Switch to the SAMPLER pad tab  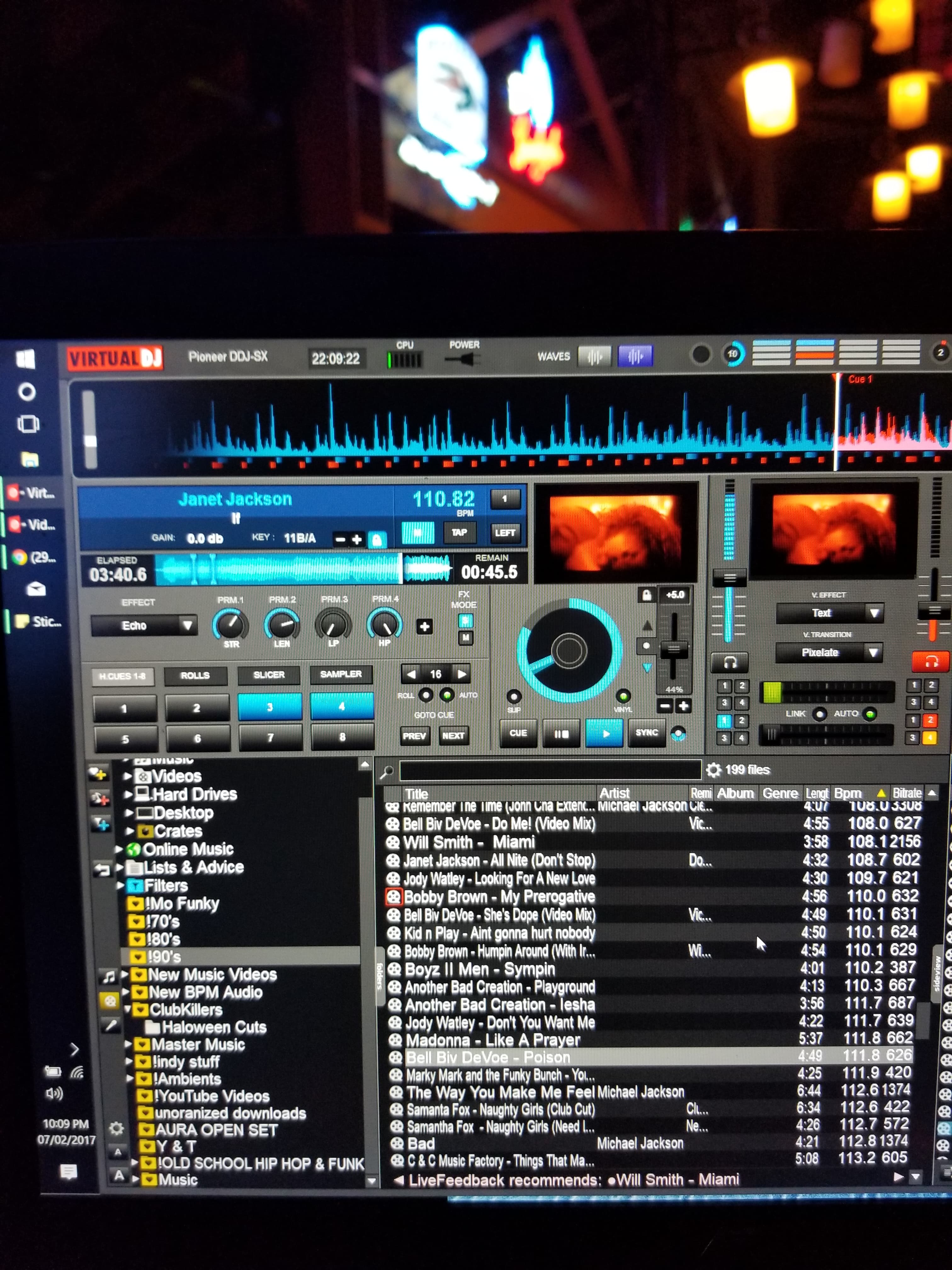pyautogui.click(x=341, y=675)
